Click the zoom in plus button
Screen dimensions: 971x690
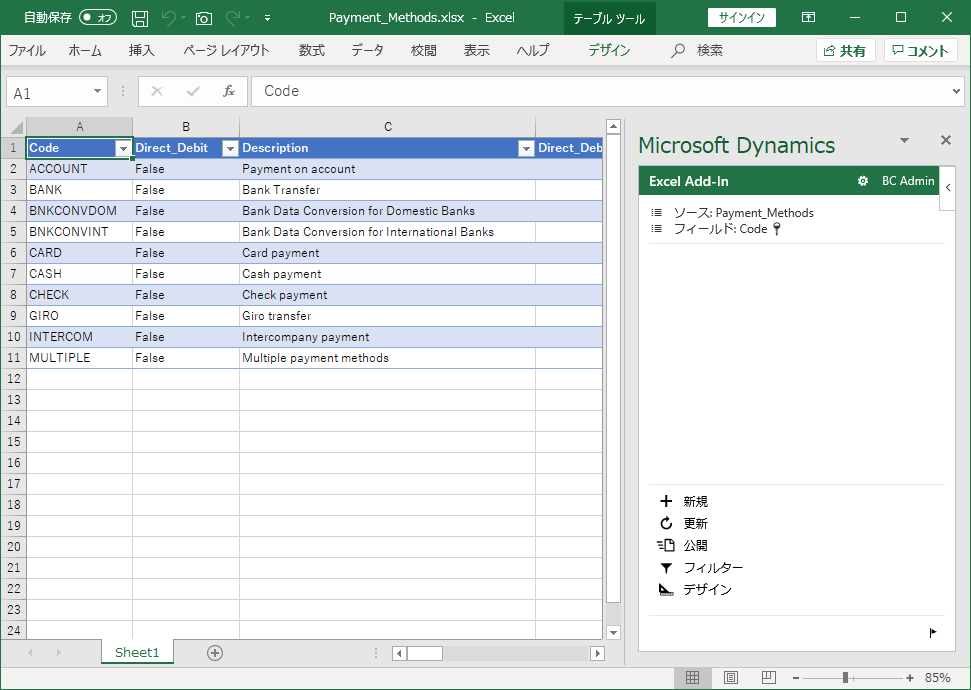click(x=910, y=678)
